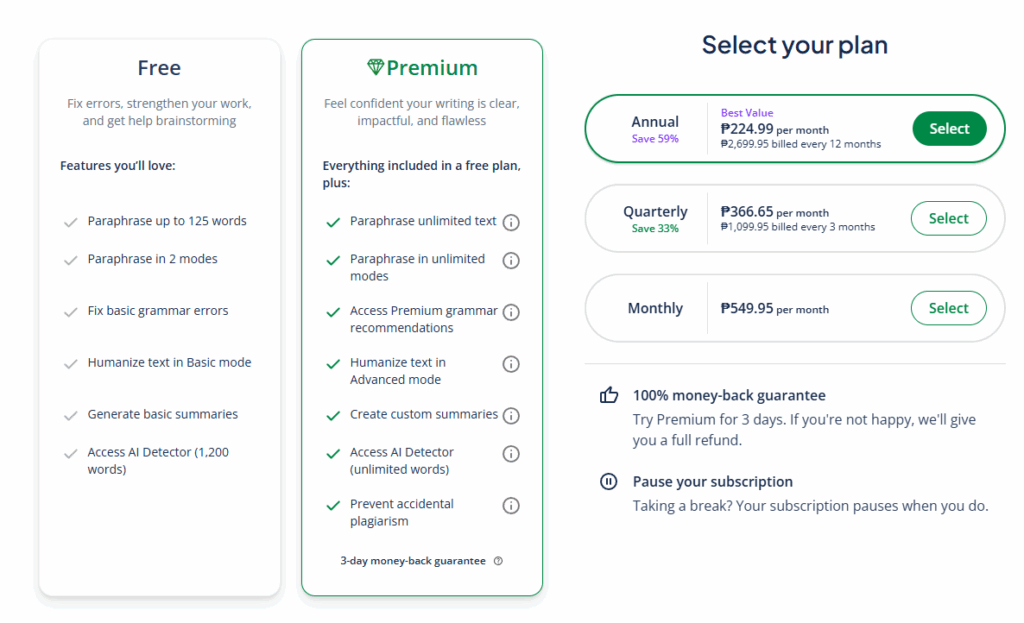Click info icon beside Paraphrase in unlimited modes

[x=511, y=260]
